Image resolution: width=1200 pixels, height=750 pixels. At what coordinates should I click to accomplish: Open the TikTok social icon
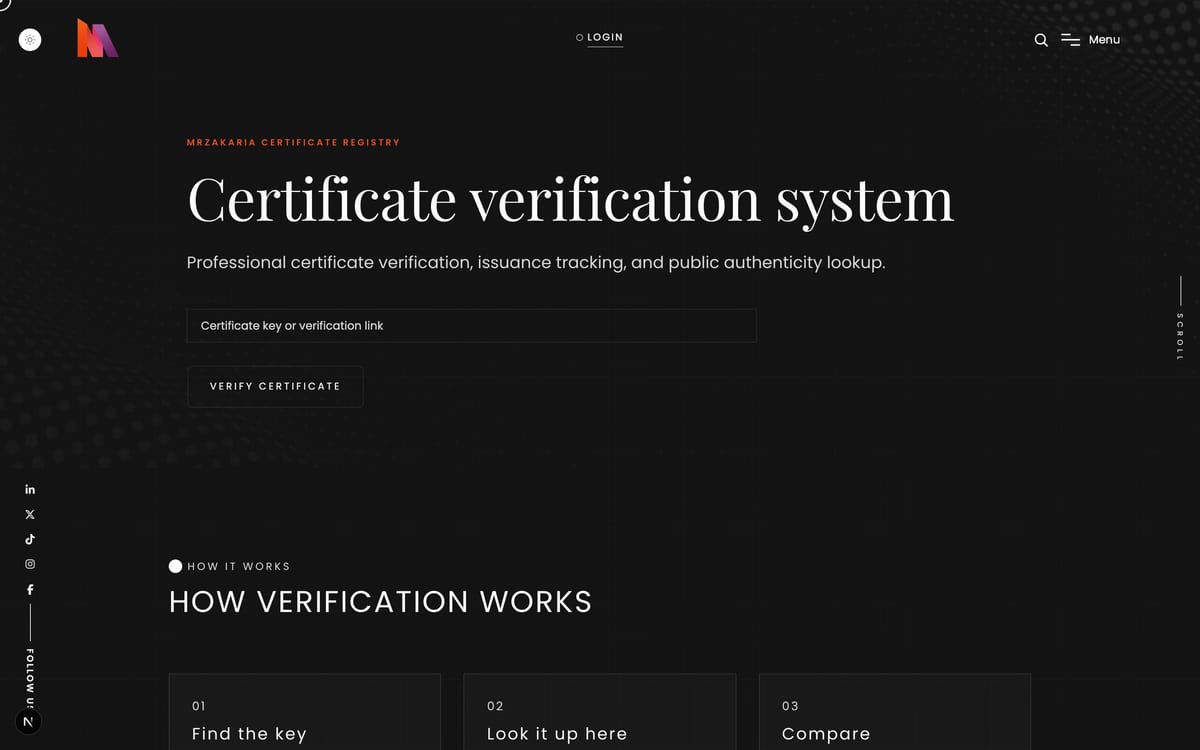[x=30, y=539]
